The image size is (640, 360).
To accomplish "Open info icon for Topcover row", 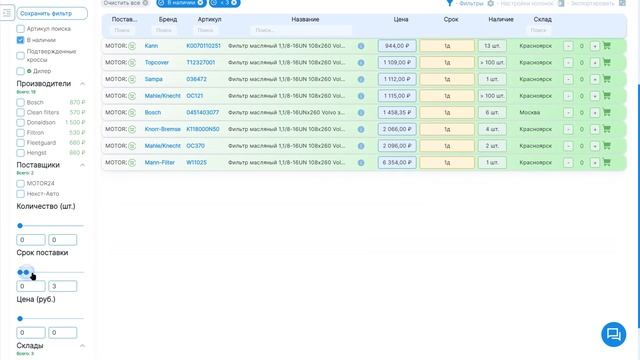I will 361,63.
